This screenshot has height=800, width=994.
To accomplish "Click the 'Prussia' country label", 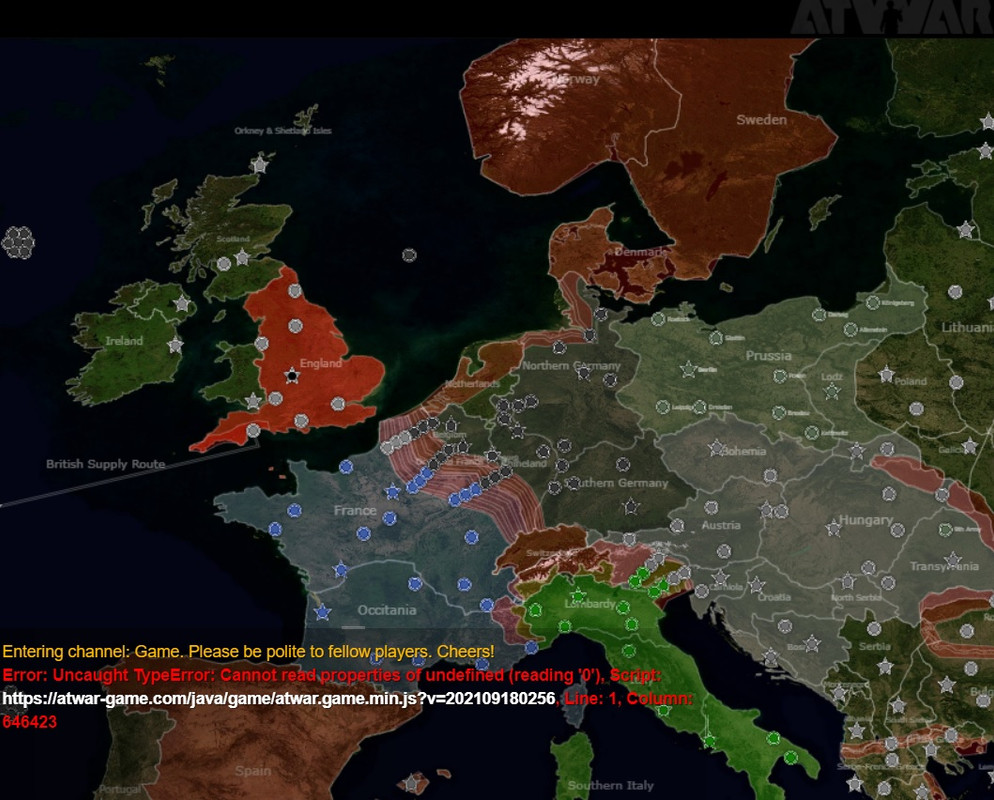I will coord(768,356).
